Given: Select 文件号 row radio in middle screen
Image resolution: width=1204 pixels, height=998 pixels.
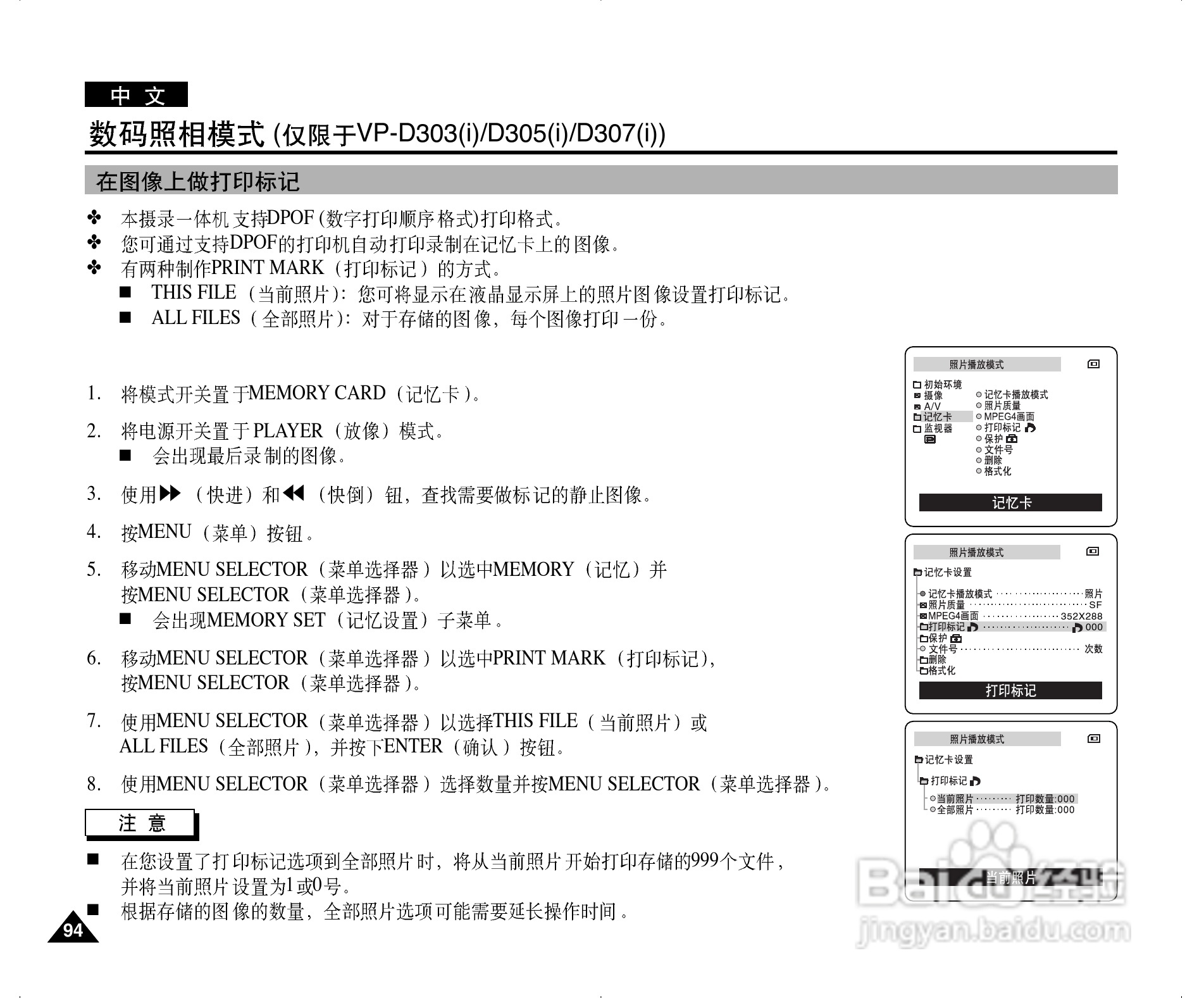Looking at the screenshot, I should coord(923,649).
